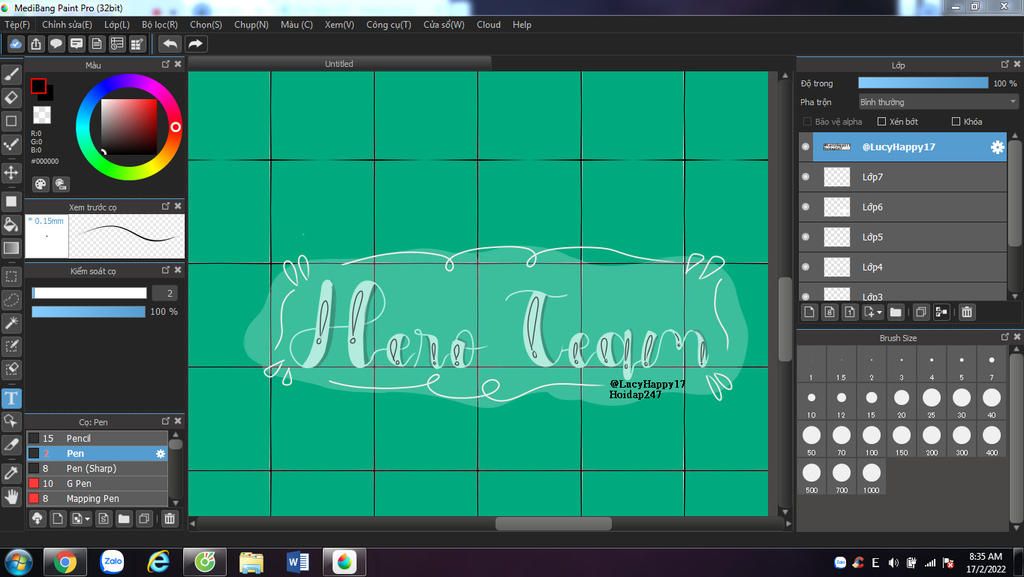Undock the Brush Size panel
The image size is (1024, 577).
(1004, 337)
